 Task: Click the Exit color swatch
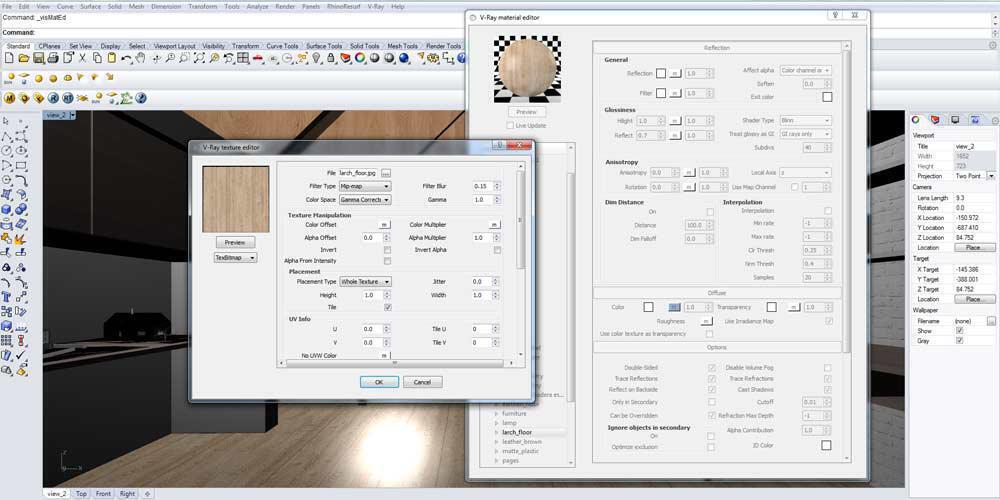click(827, 97)
